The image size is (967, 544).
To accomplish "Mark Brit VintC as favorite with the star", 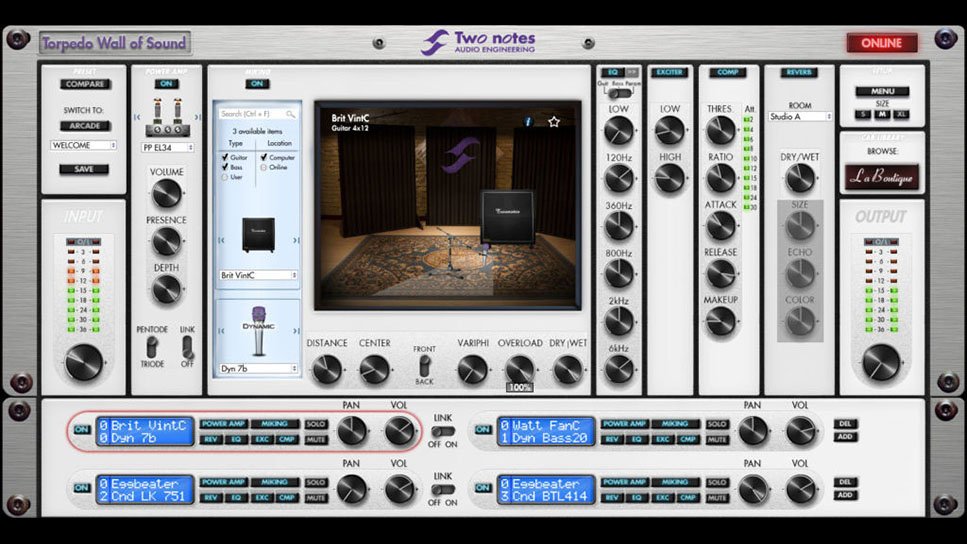I will (554, 122).
